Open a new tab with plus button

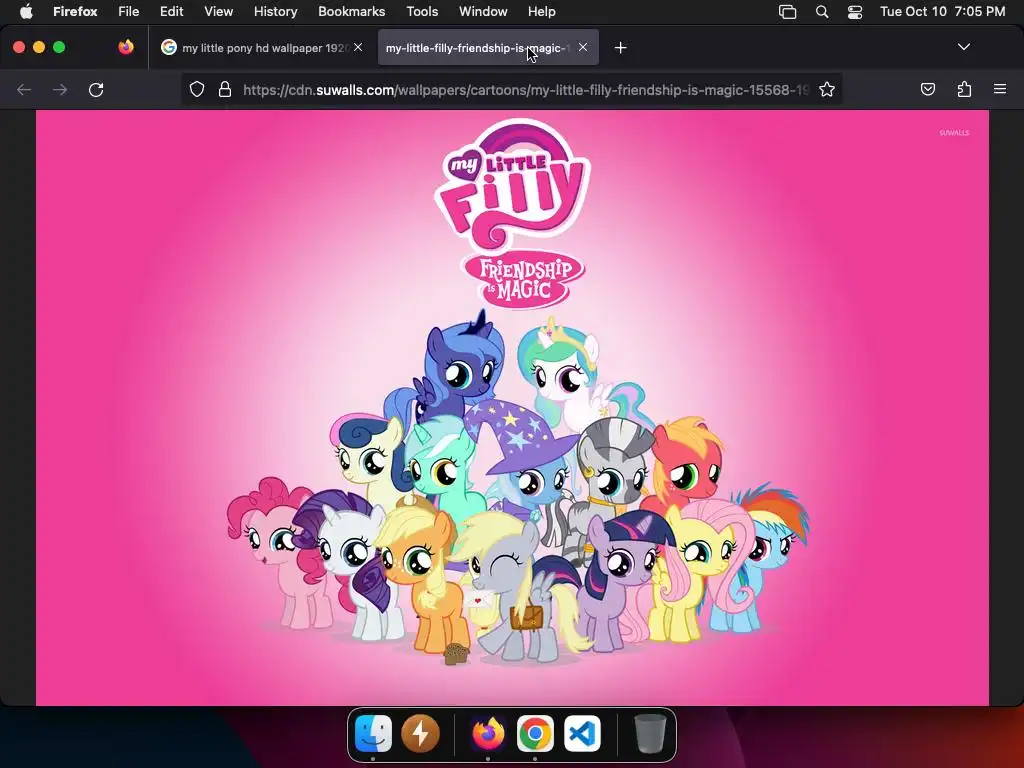[x=620, y=48]
